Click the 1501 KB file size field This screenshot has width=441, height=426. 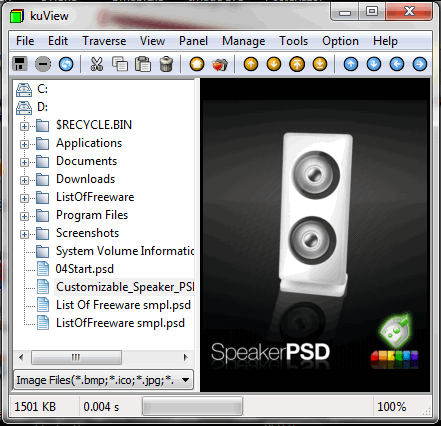tap(44, 406)
